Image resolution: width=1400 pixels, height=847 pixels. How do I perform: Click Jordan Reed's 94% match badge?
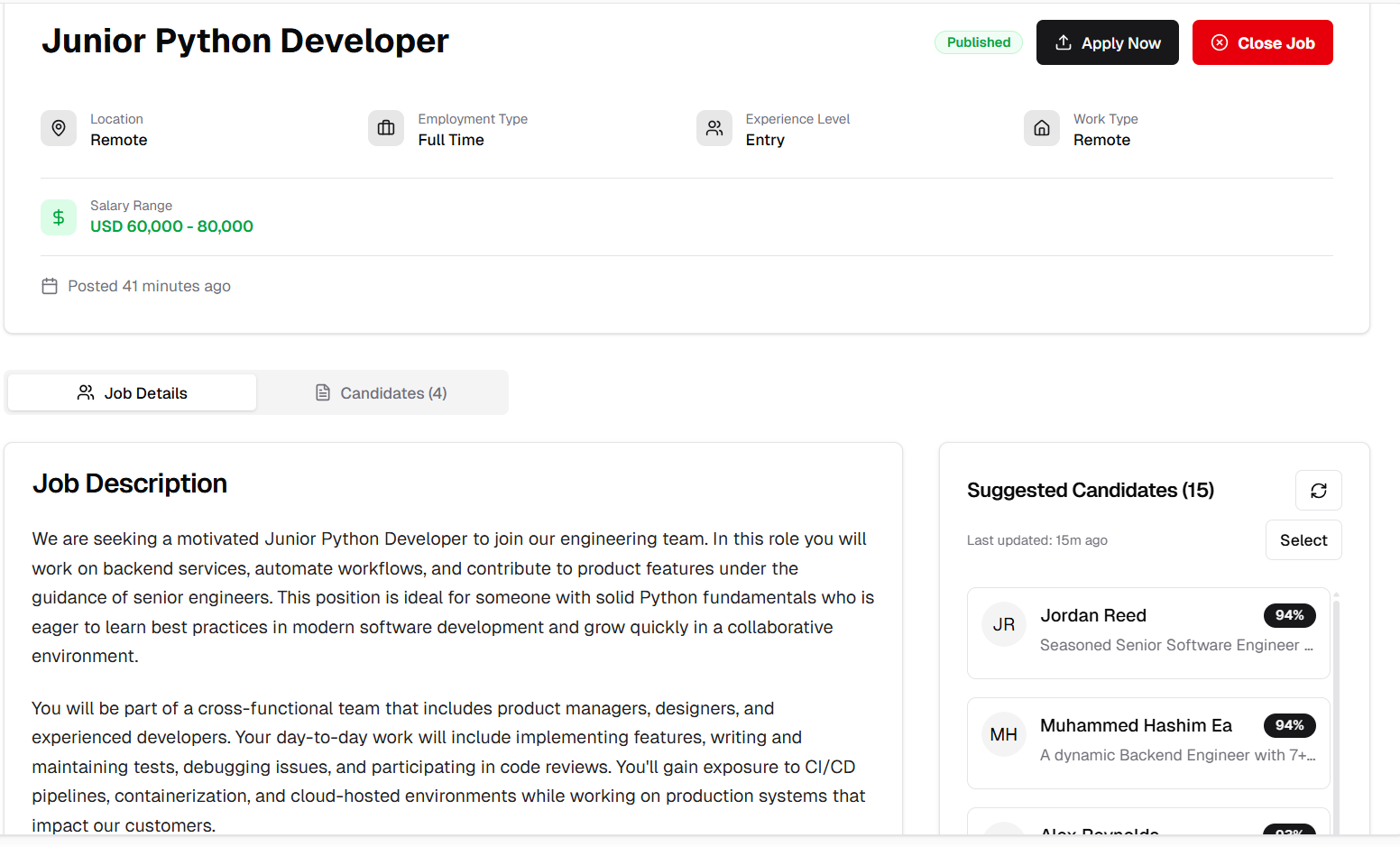[1289, 615]
